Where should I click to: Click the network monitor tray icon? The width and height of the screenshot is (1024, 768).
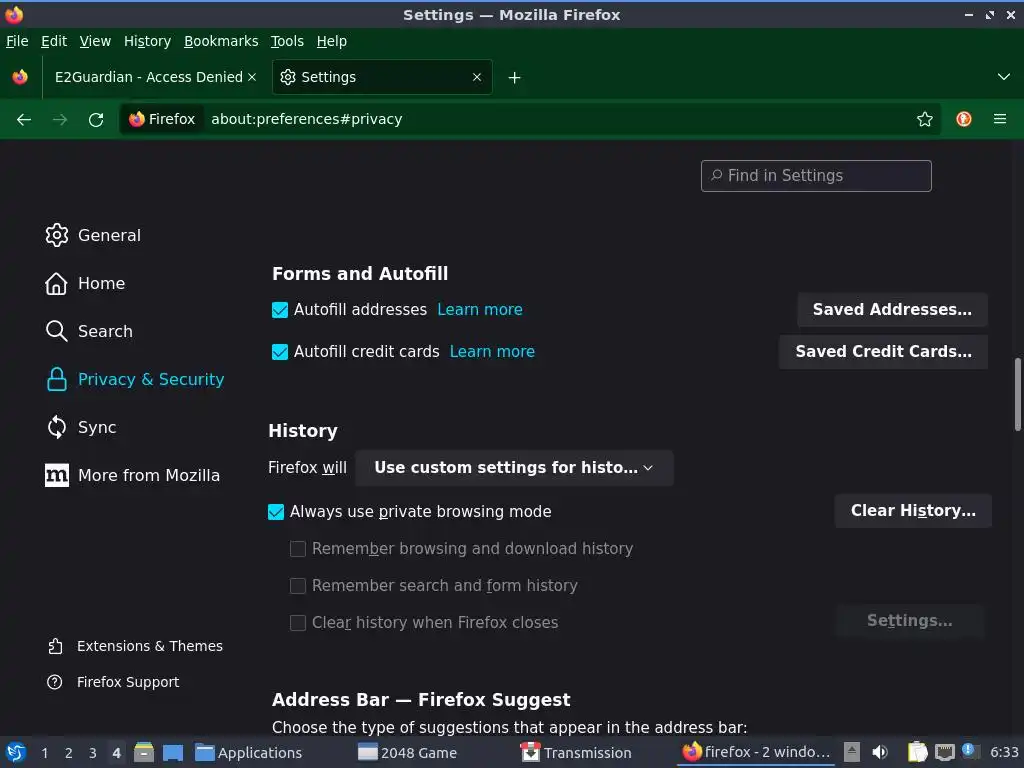click(944, 752)
